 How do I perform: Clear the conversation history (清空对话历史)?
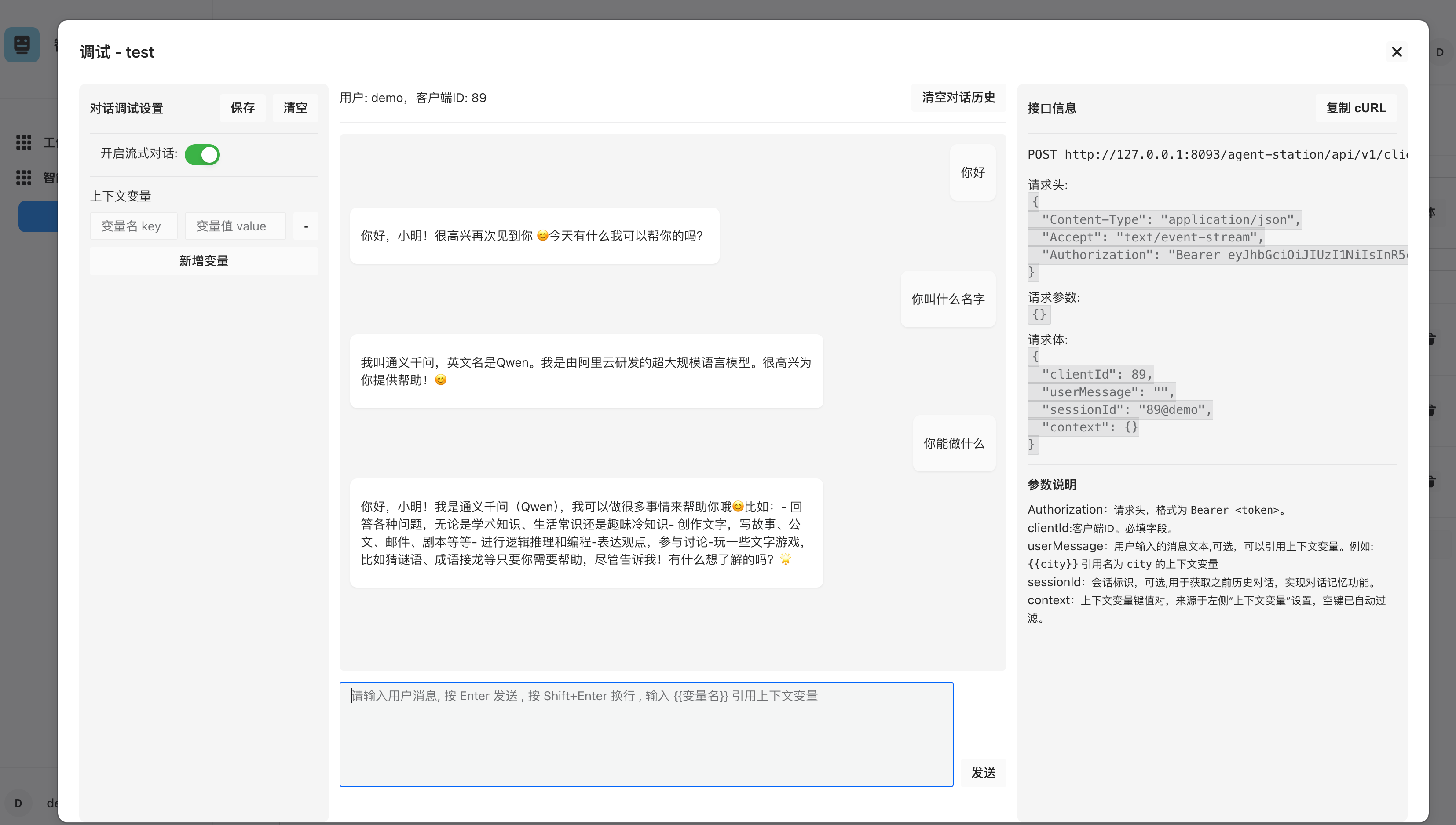point(958,98)
